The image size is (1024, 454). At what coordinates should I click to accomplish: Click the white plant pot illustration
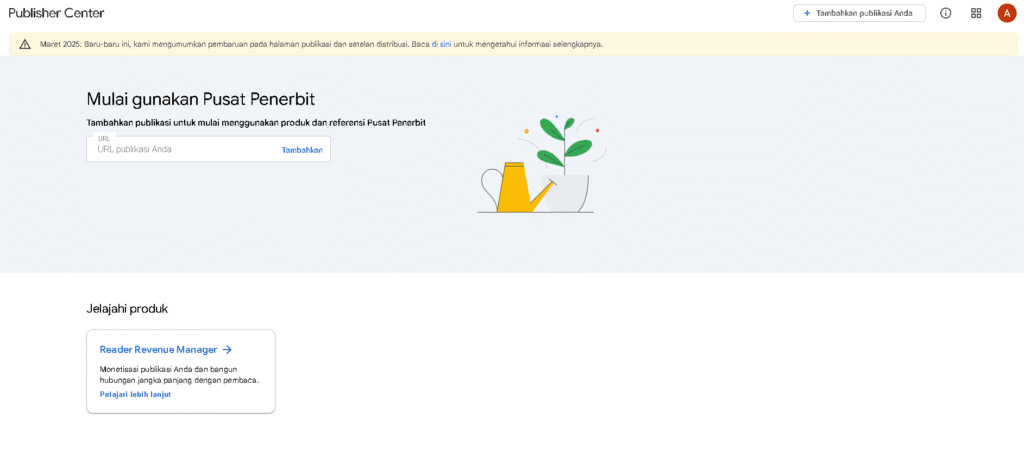[568, 193]
